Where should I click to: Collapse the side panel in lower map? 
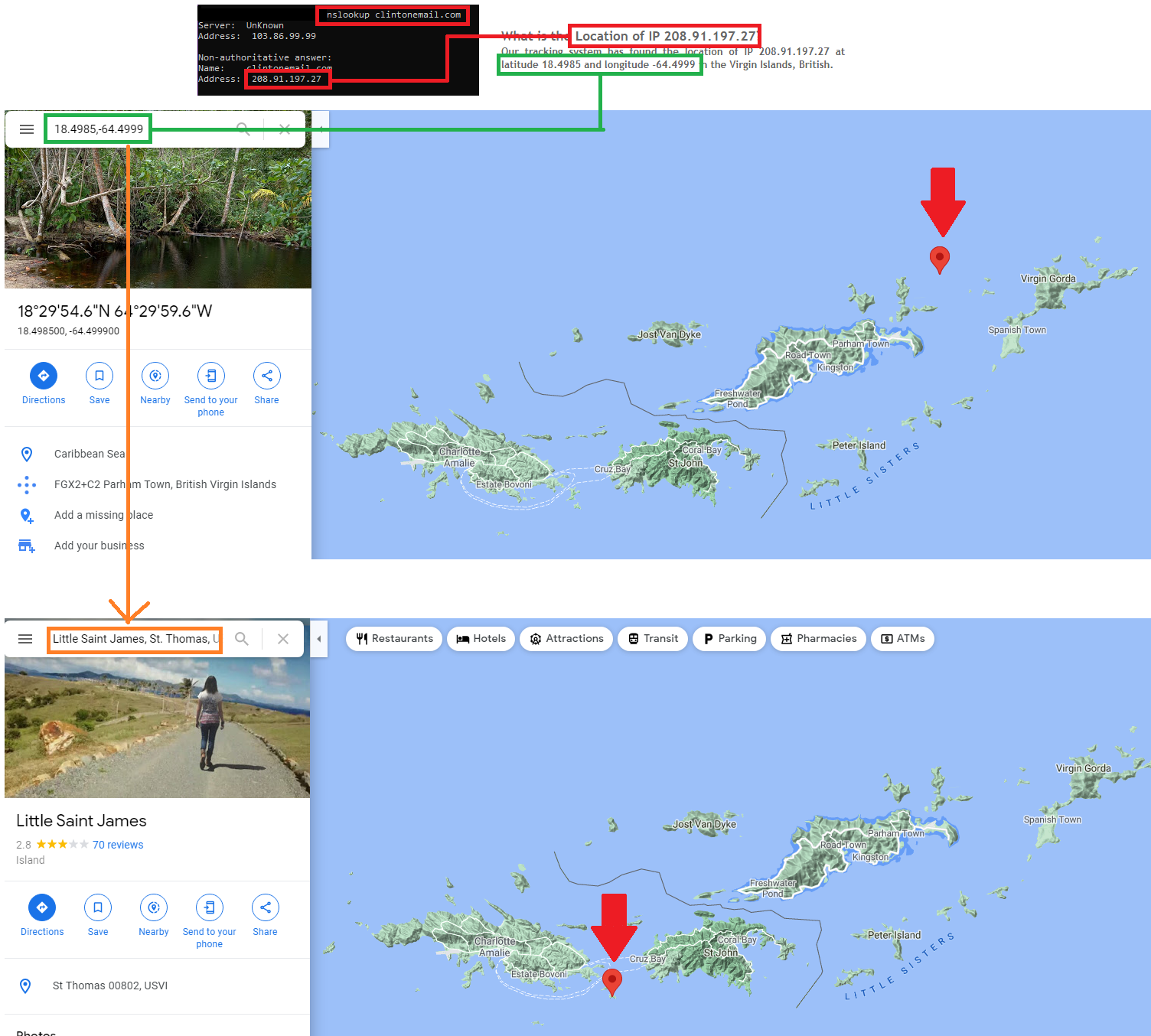319,639
